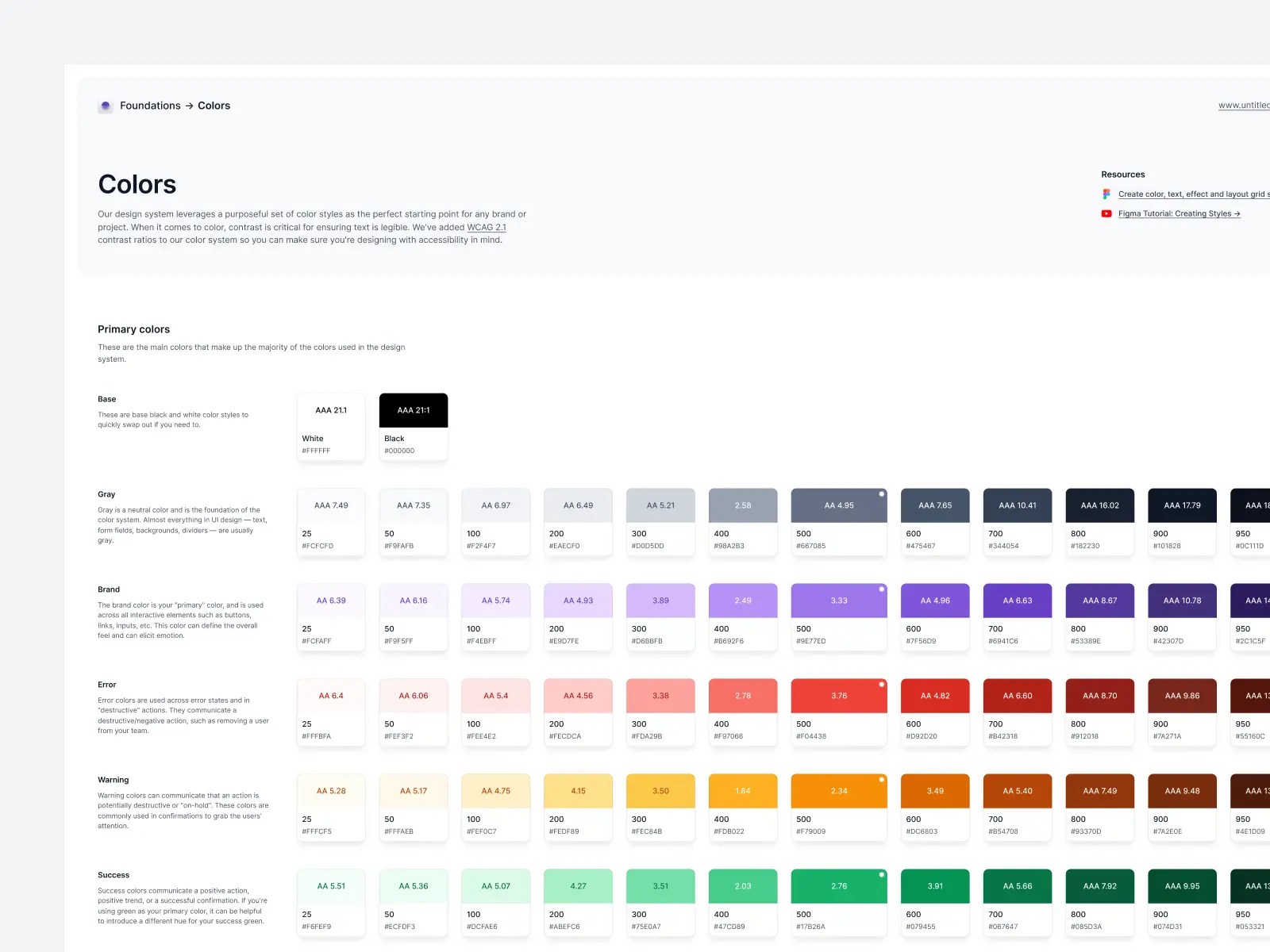Viewport: 1270px width, 952px height.
Task: Pick the Brand 600 #7F56D9 swatch
Action: tap(935, 617)
